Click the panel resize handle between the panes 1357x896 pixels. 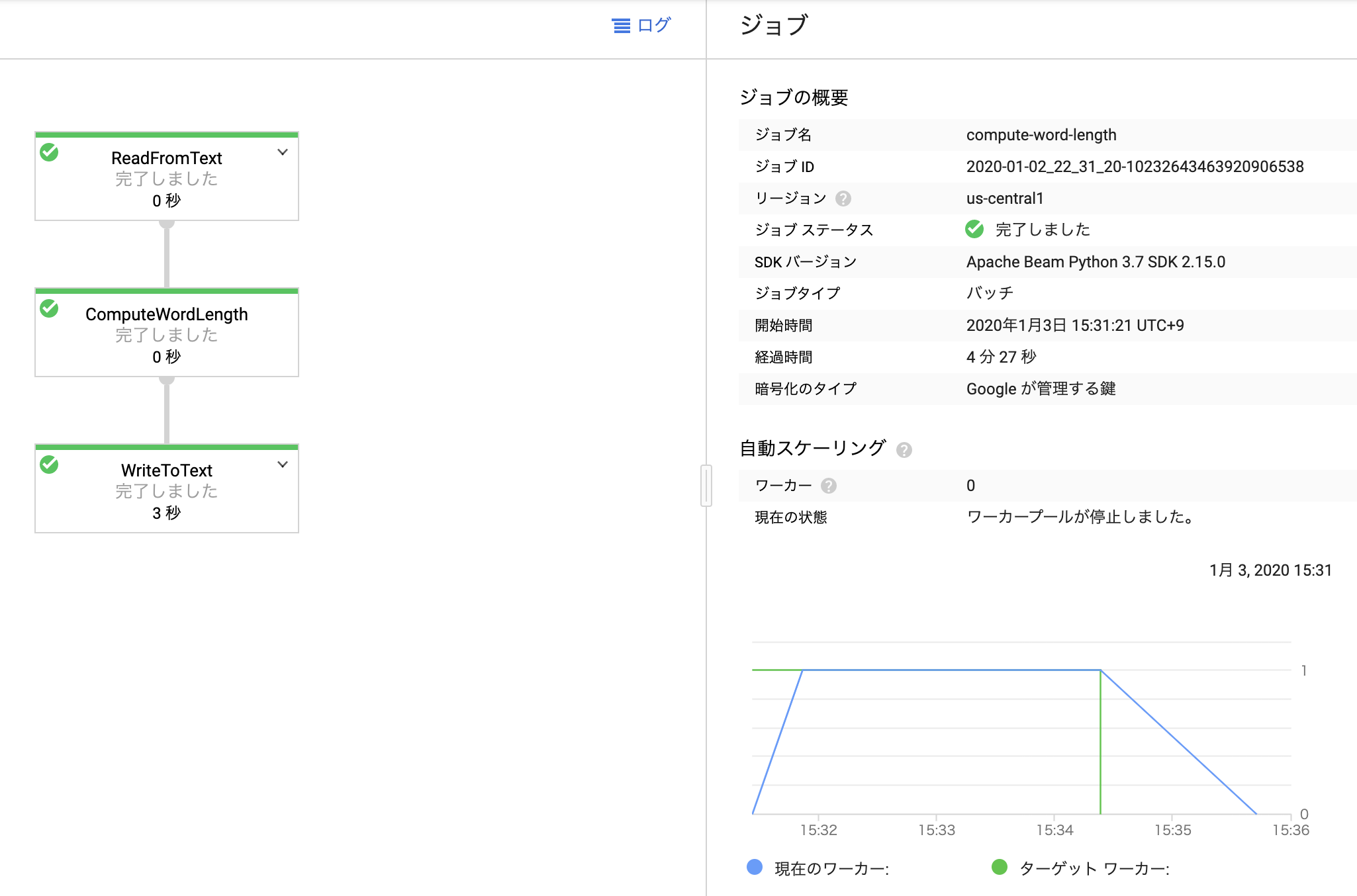click(706, 485)
